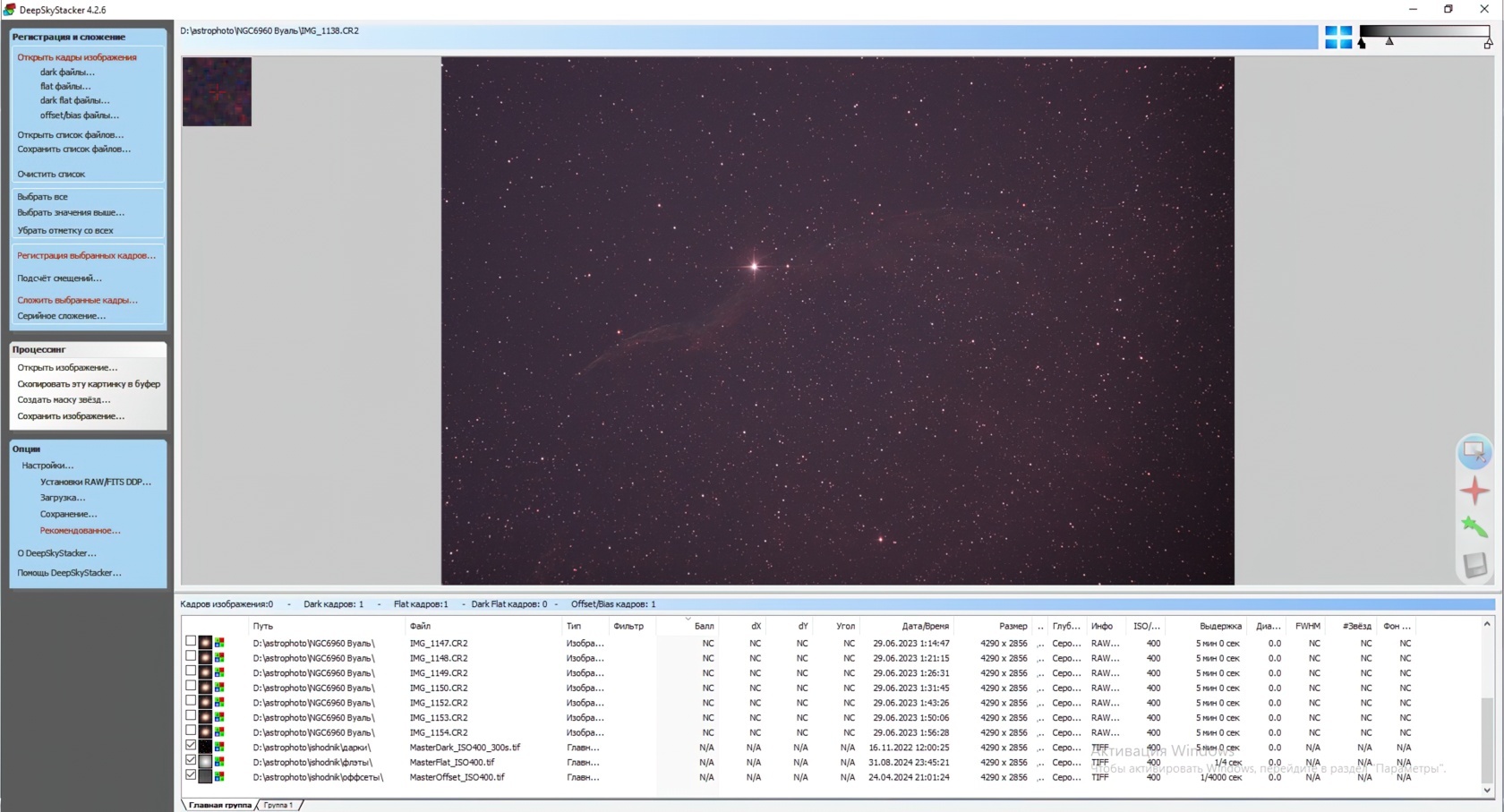Click 'Регистрация выбранных кадров...' link
Screen dimensions: 1504x812
coord(86,256)
